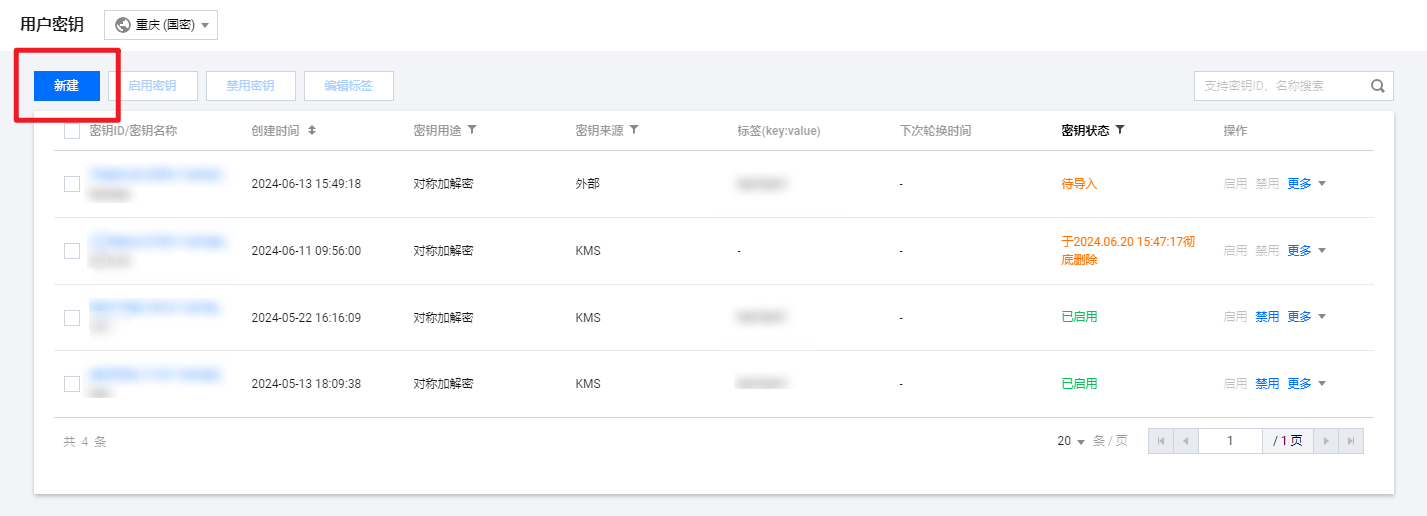The width and height of the screenshot is (1427, 516).
Task: Sort by creation time column icon
Action: 312,131
